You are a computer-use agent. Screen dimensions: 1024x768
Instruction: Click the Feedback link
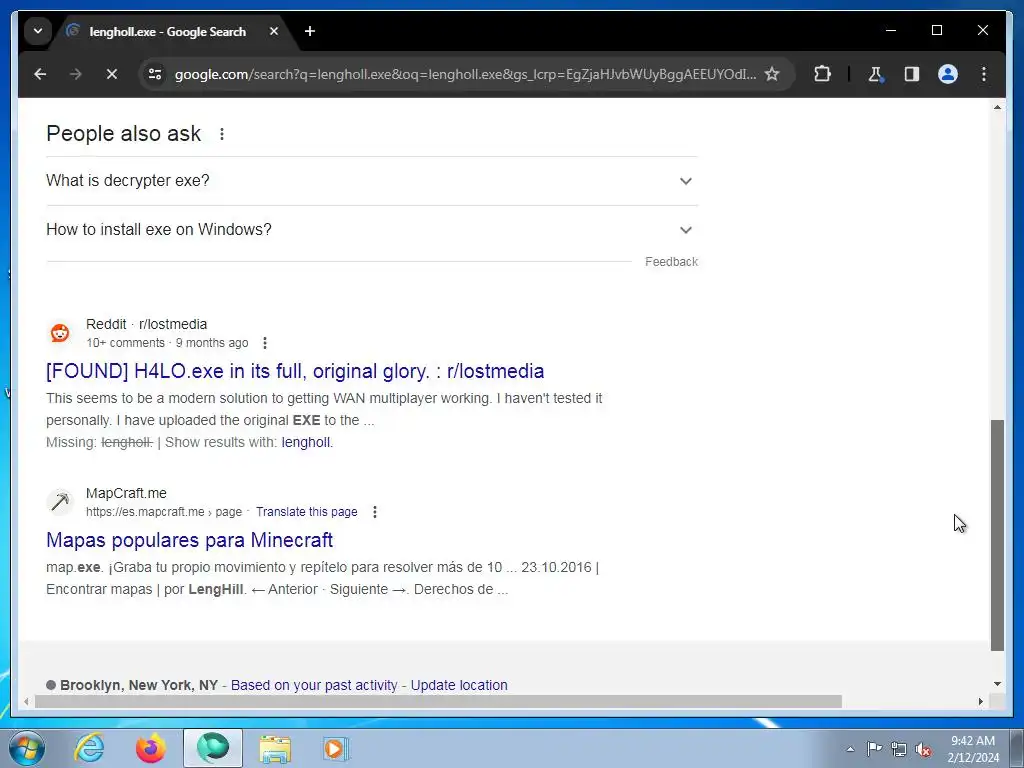(671, 262)
